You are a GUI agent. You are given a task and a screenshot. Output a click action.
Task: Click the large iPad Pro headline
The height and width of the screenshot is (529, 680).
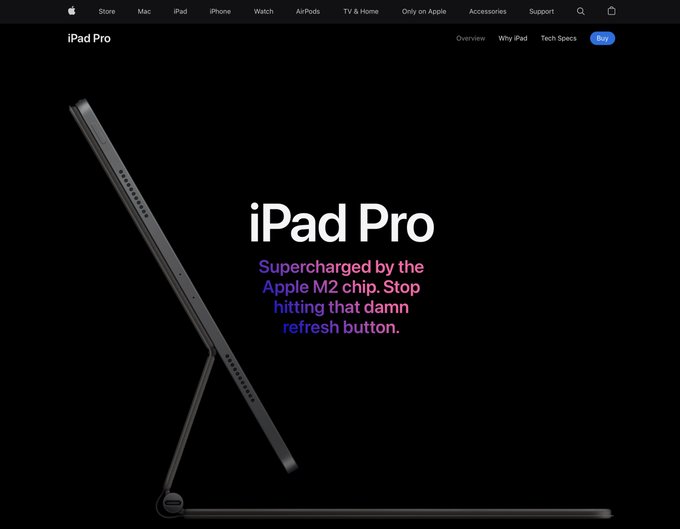(341, 223)
